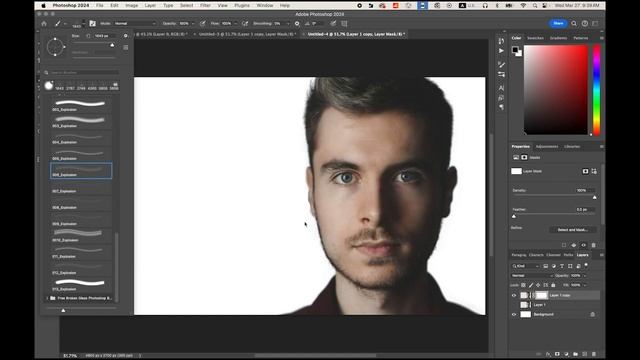This screenshot has height=360, width=640.
Task: Open symmetry paint options butterfly icon
Action: pyautogui.click(x=344, y=24)
